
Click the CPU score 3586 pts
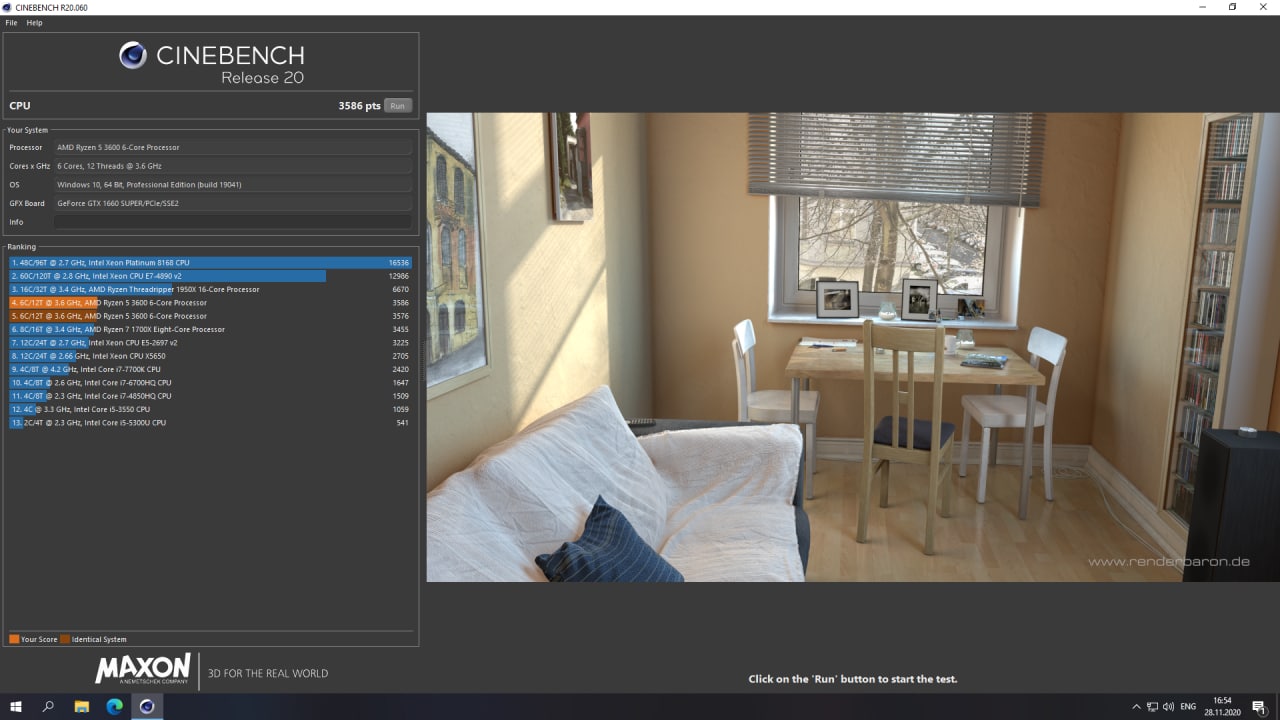pos(359,106)
